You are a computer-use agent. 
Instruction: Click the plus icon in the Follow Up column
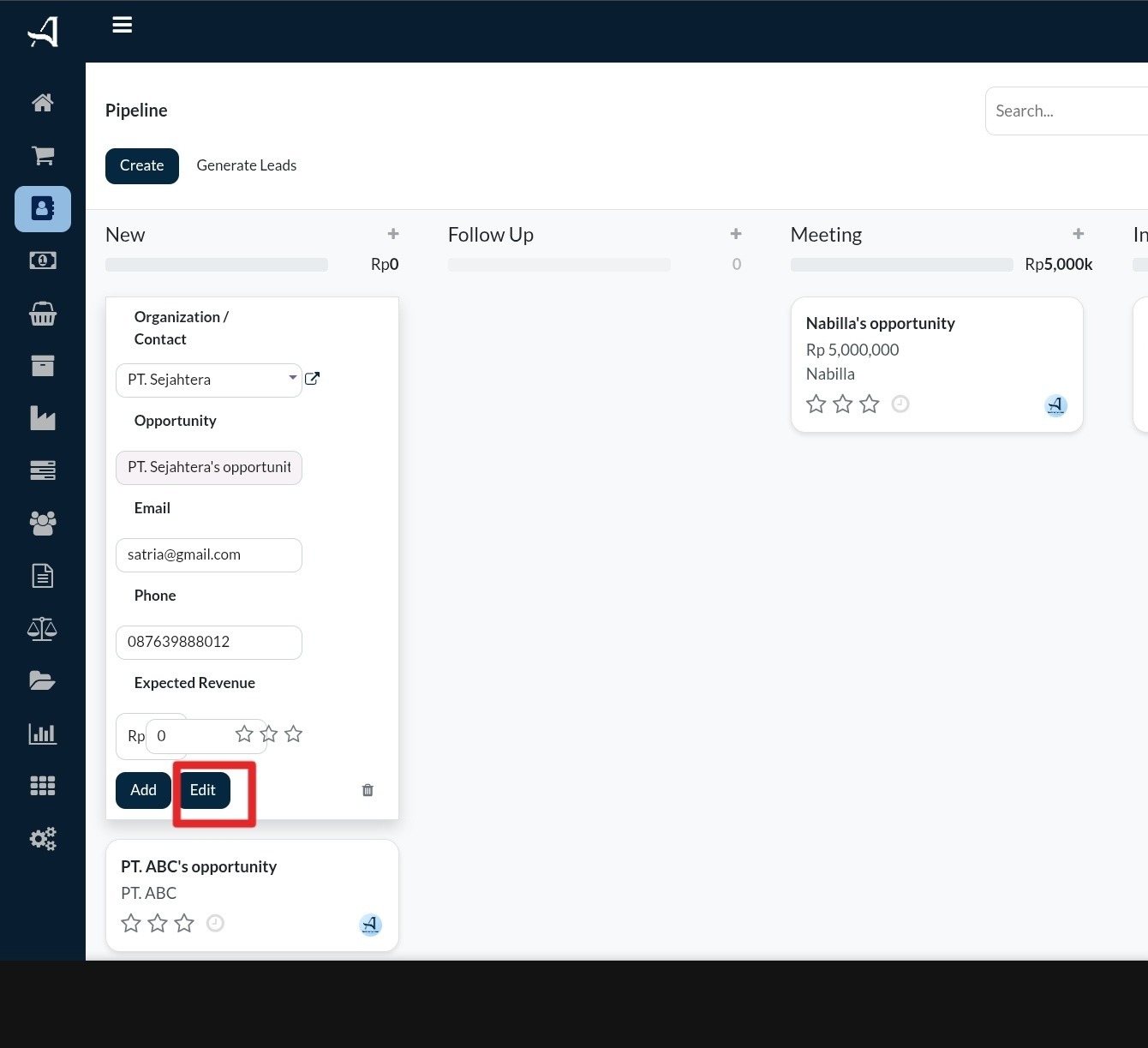736,234
